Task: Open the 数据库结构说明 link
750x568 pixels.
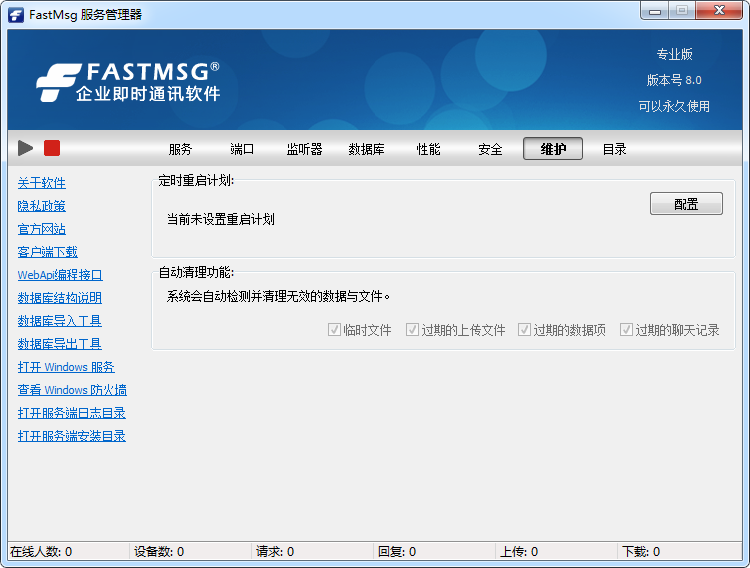Action: pyautogui.click(x=60, y=298)
